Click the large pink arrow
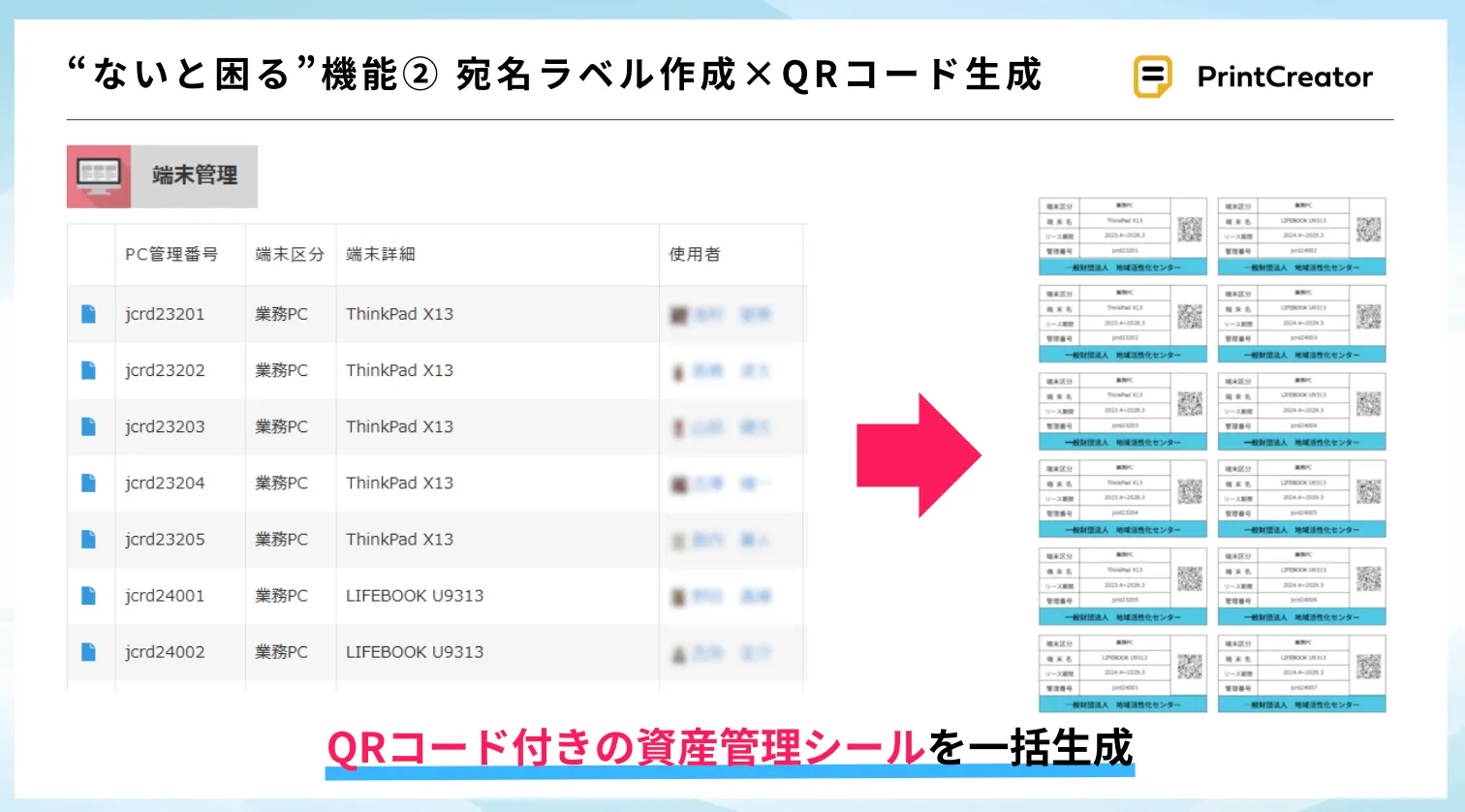 click(x=918, y=454)
